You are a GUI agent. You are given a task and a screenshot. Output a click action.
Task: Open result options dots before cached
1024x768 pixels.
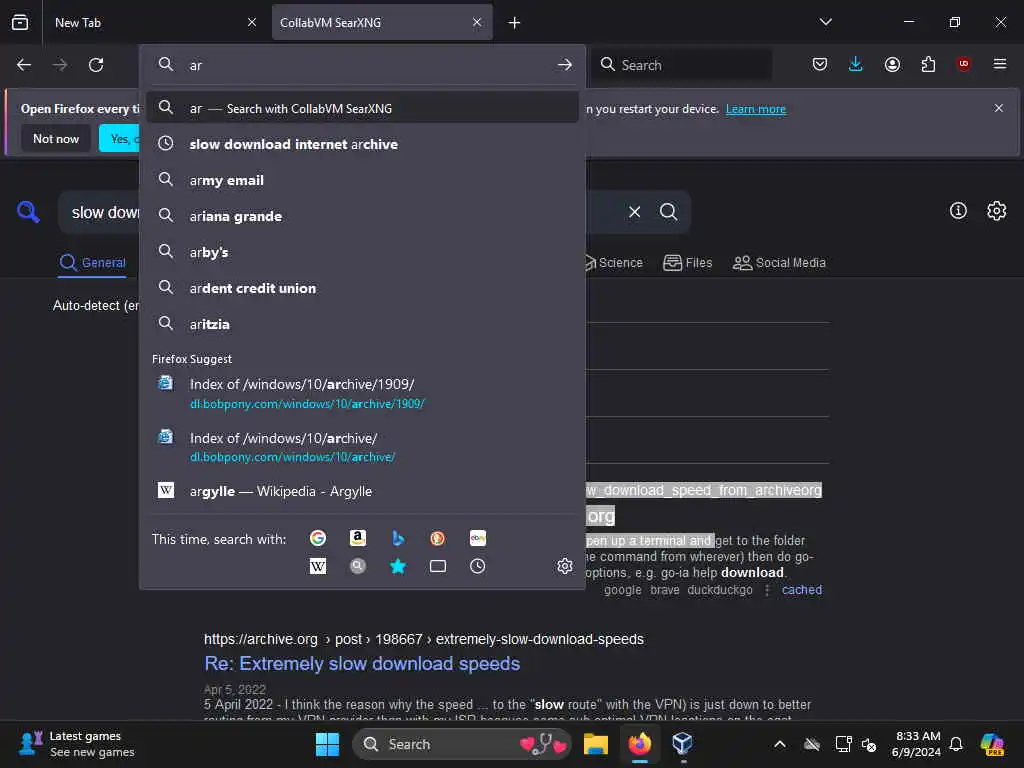click(767, 590)
